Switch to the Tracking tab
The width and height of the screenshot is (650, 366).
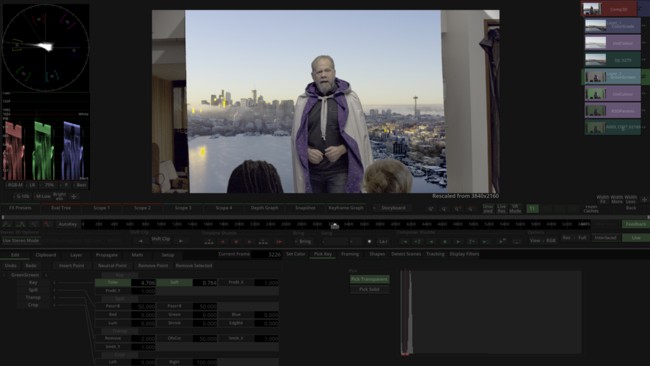[x=435, y=254]
